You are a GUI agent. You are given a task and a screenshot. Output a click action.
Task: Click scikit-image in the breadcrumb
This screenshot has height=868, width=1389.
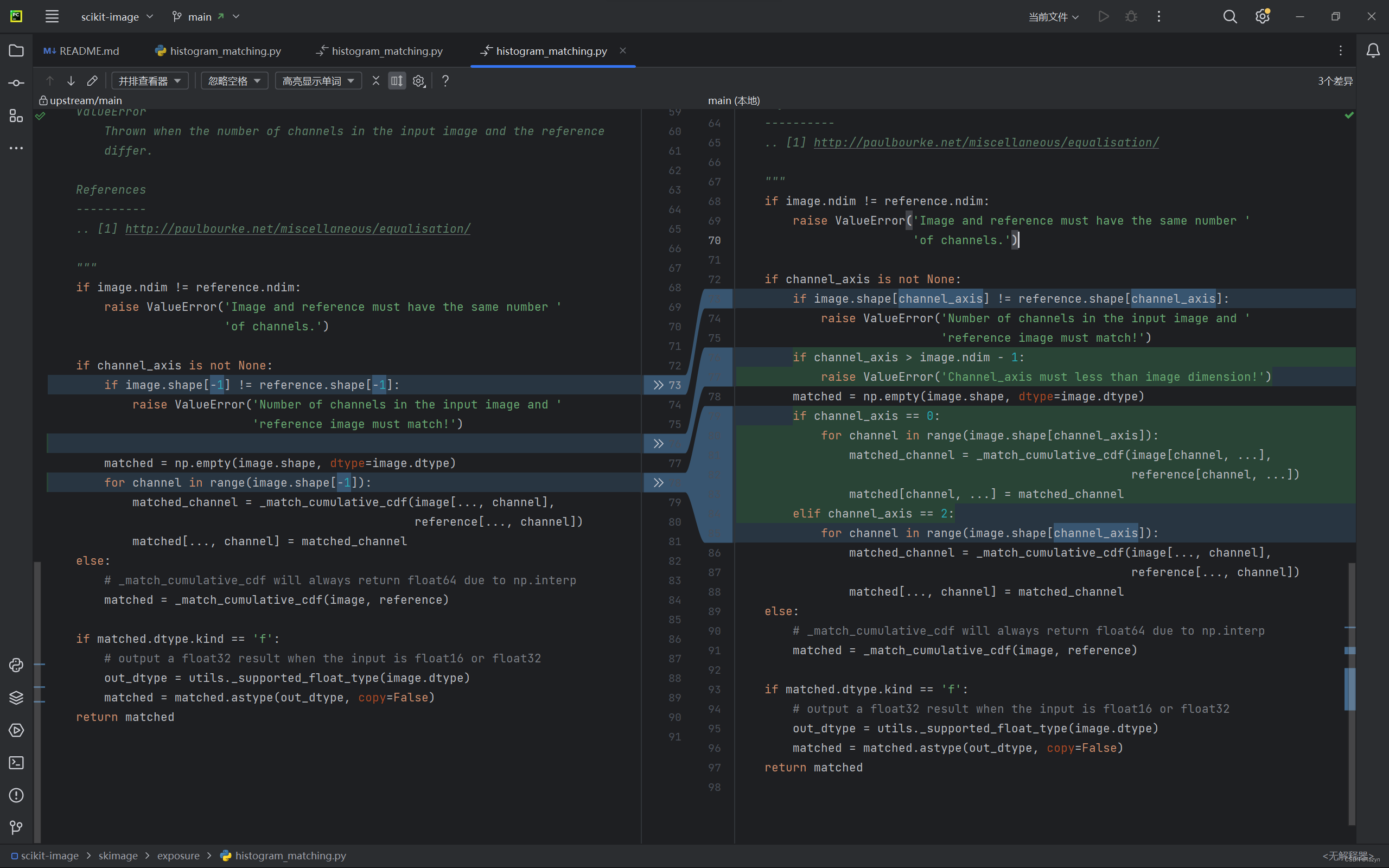point(45,856)
